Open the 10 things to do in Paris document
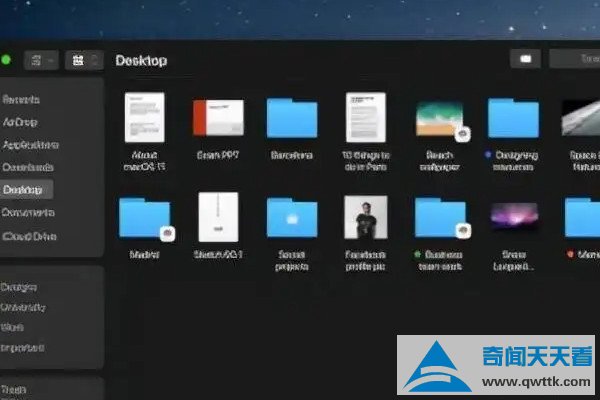This screenshot has width=600, height=400. pyautogui.click(x=365, y=118)
